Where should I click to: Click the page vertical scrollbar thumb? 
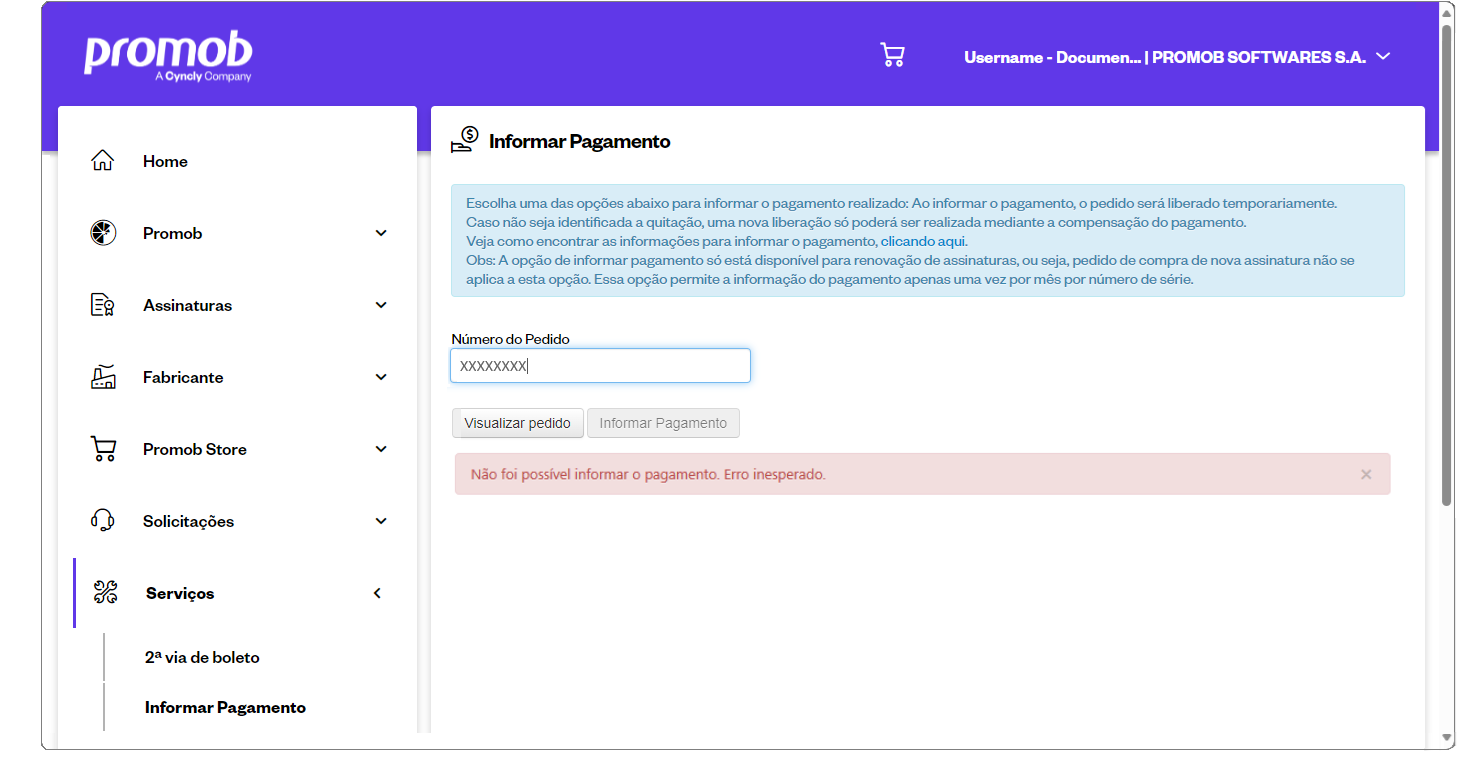click(x=1447, y=265)
